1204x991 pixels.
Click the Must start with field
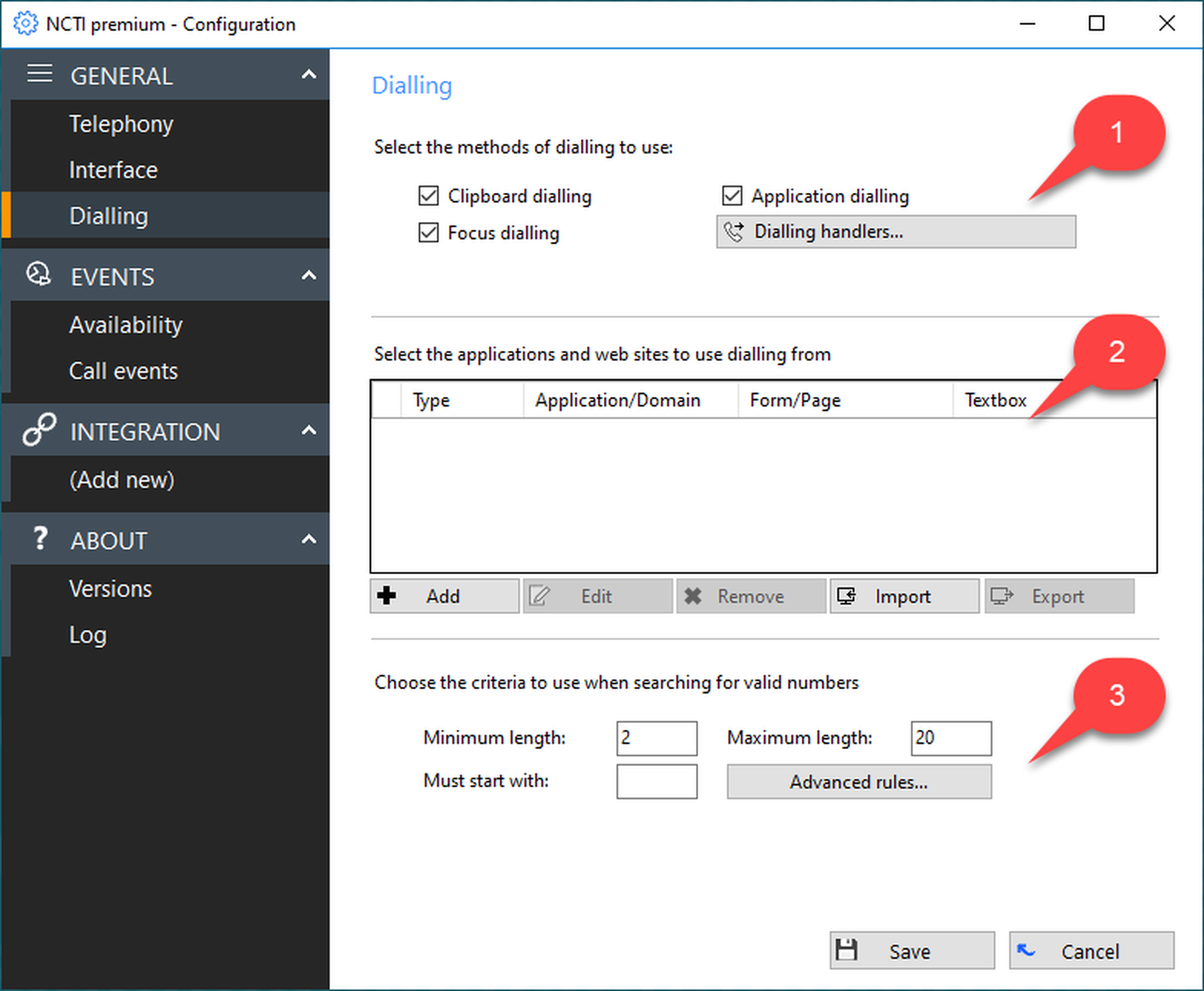(x=656, y=781)
